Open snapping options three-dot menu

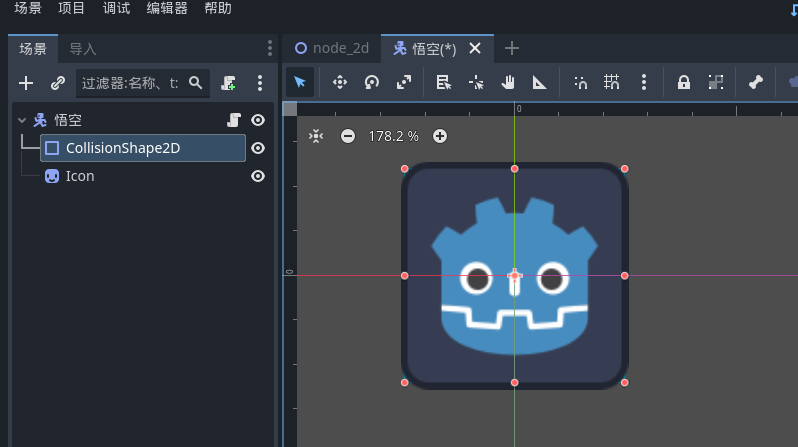pos(644,83)
